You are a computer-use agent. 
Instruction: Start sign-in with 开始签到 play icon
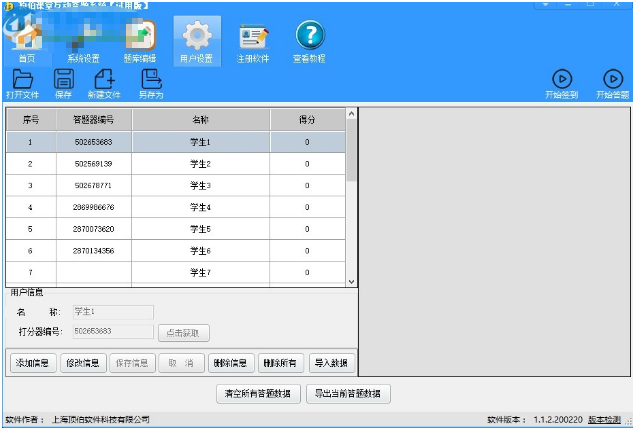pos(561,82)
